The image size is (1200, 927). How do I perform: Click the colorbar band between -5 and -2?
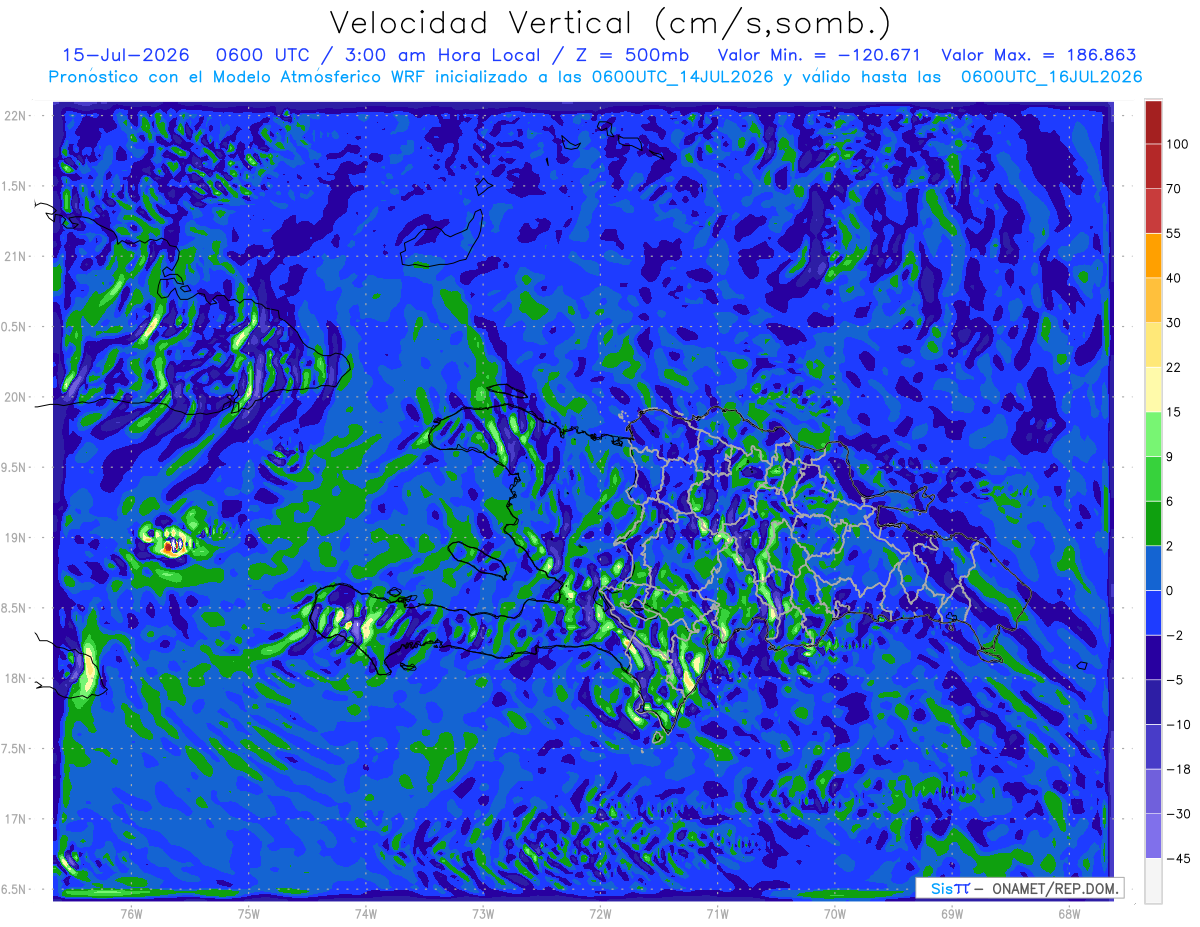[x=1153, y=657]
